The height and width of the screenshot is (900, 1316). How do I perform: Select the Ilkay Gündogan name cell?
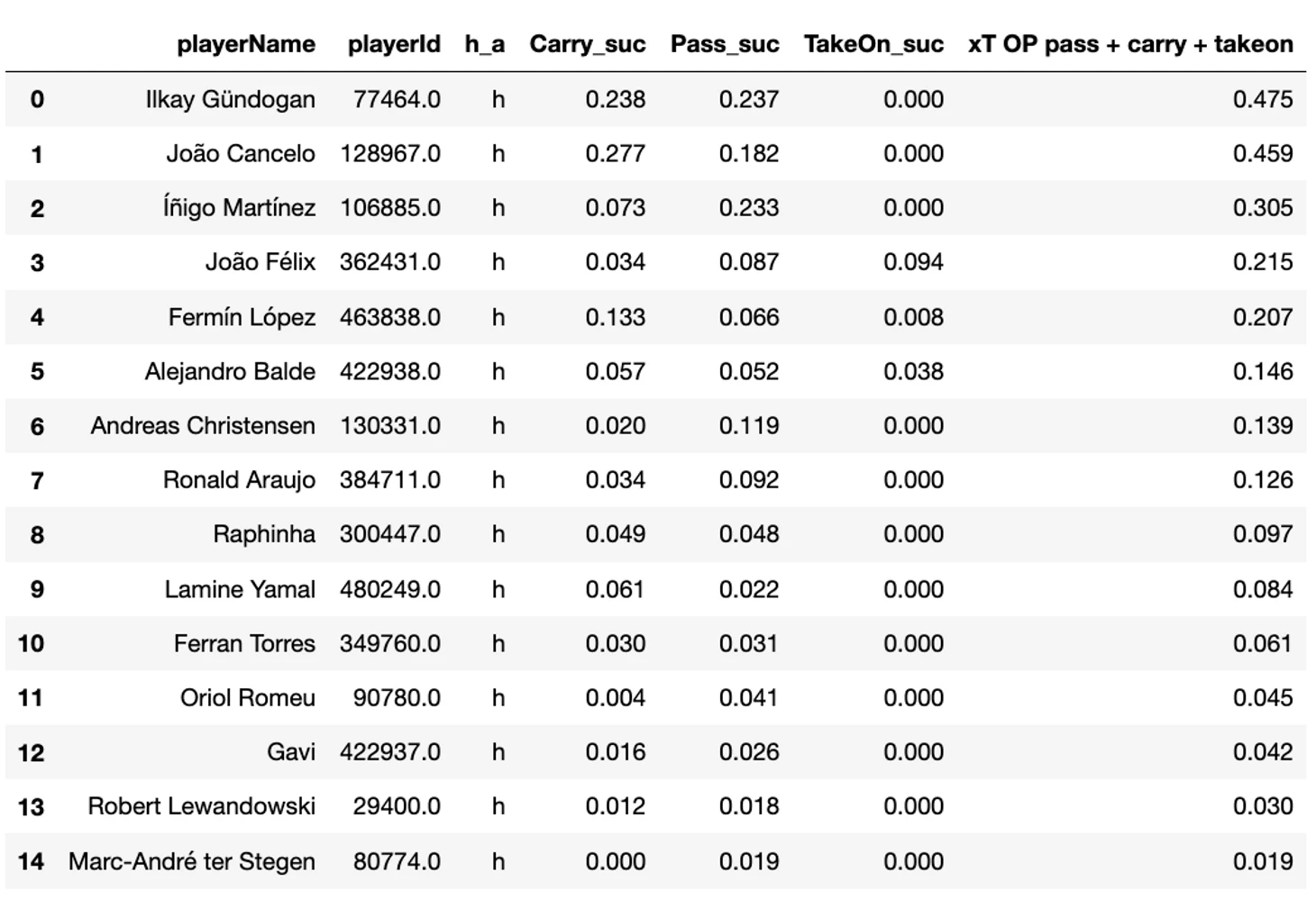[230, 99]
